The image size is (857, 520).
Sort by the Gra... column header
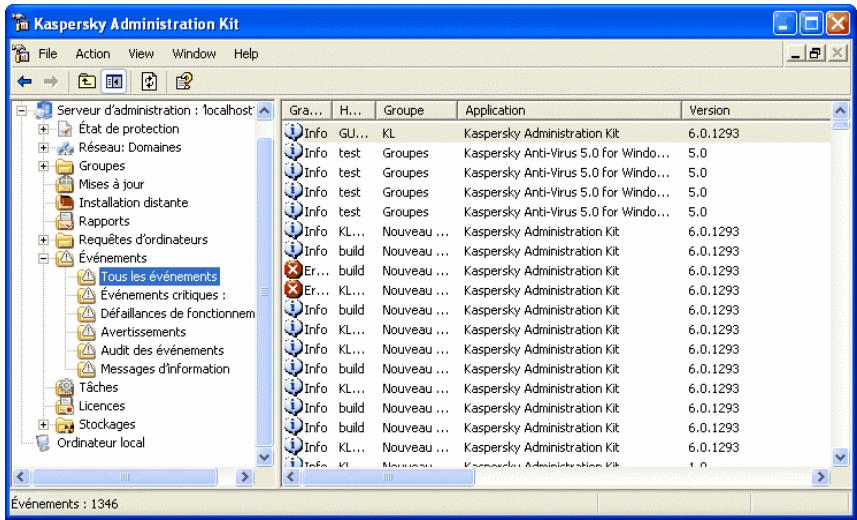tap(308, 110)
